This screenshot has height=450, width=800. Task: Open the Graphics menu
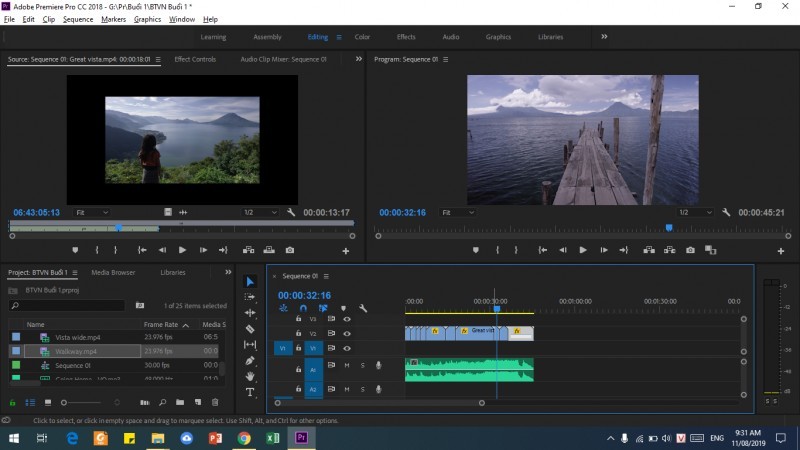[x=147, y=19]
